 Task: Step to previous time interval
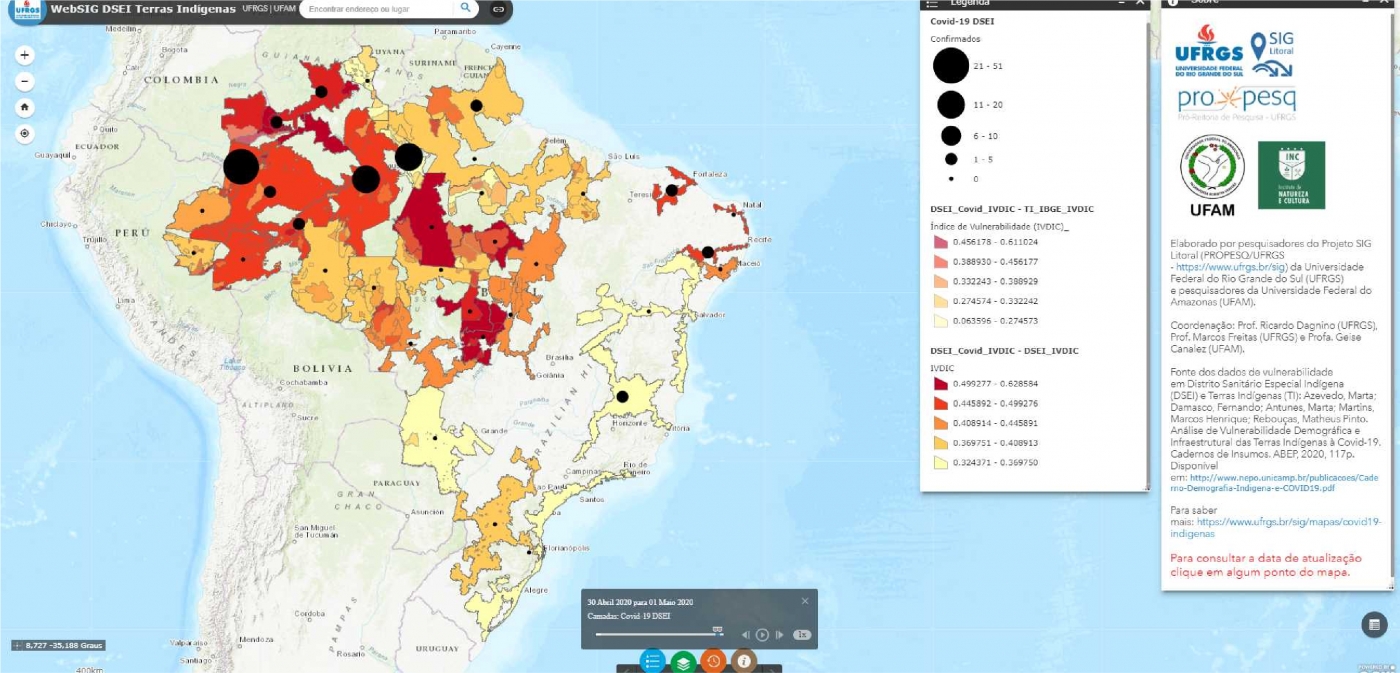point(745,634)
